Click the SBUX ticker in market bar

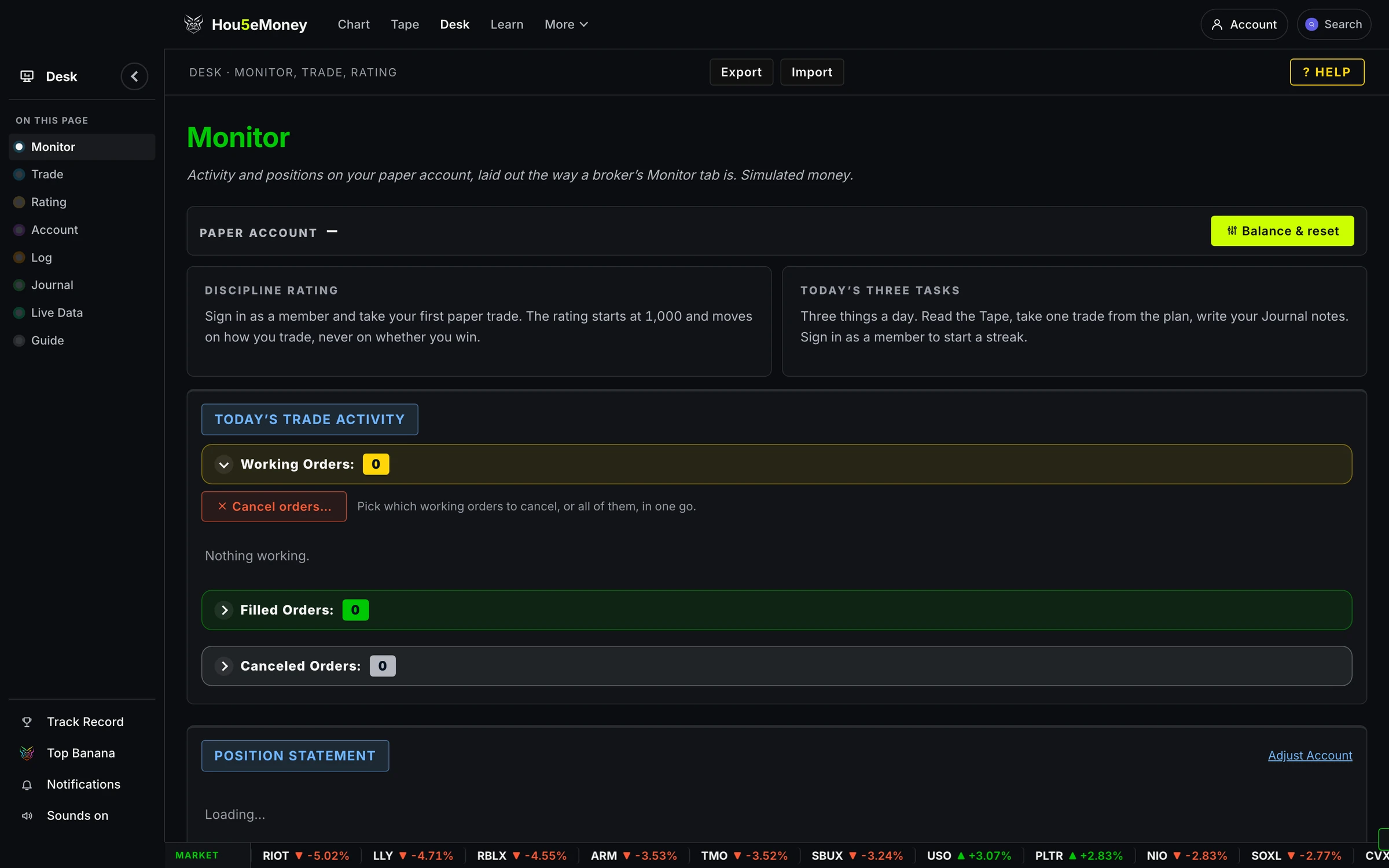pos(857,855)
